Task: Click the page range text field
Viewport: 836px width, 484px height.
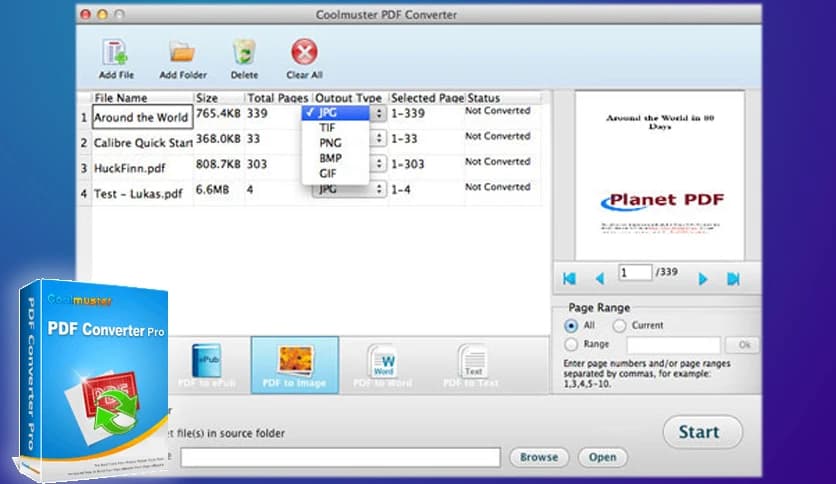Action: point(674,345)
